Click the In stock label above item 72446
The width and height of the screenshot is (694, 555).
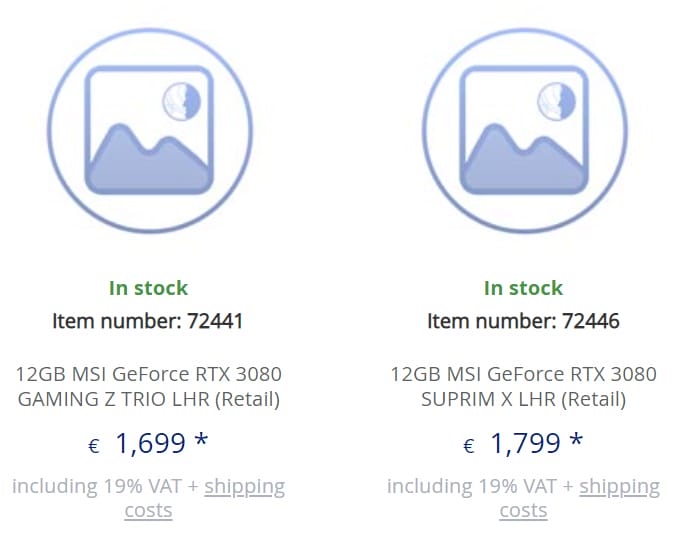523,288
